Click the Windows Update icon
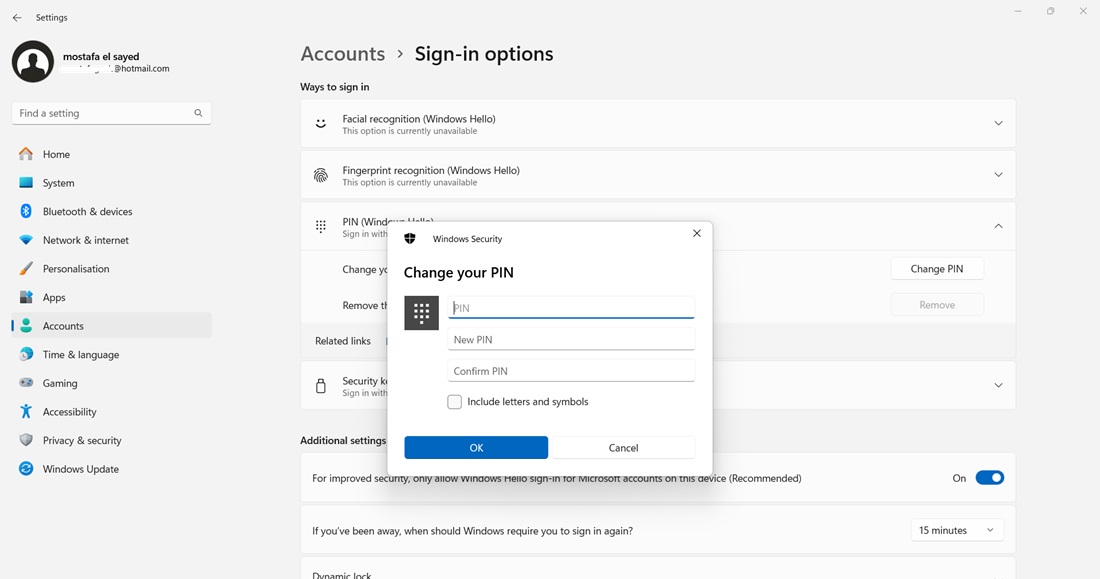 pos(26,469)
